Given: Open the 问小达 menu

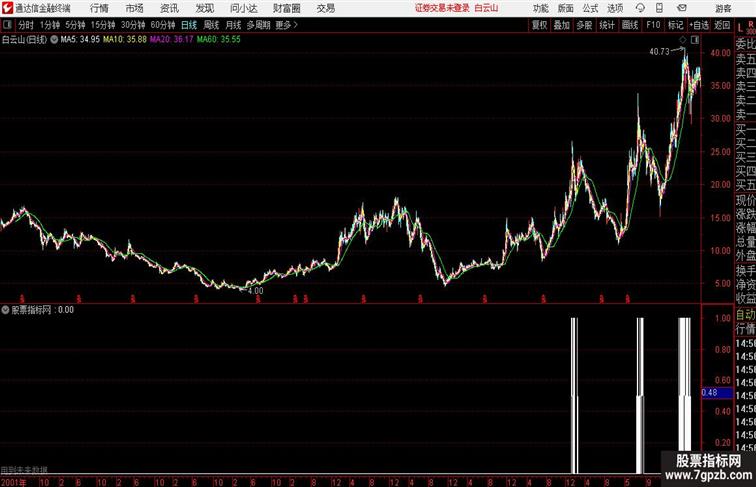Looking at the screenshot, I should [243, 8].
